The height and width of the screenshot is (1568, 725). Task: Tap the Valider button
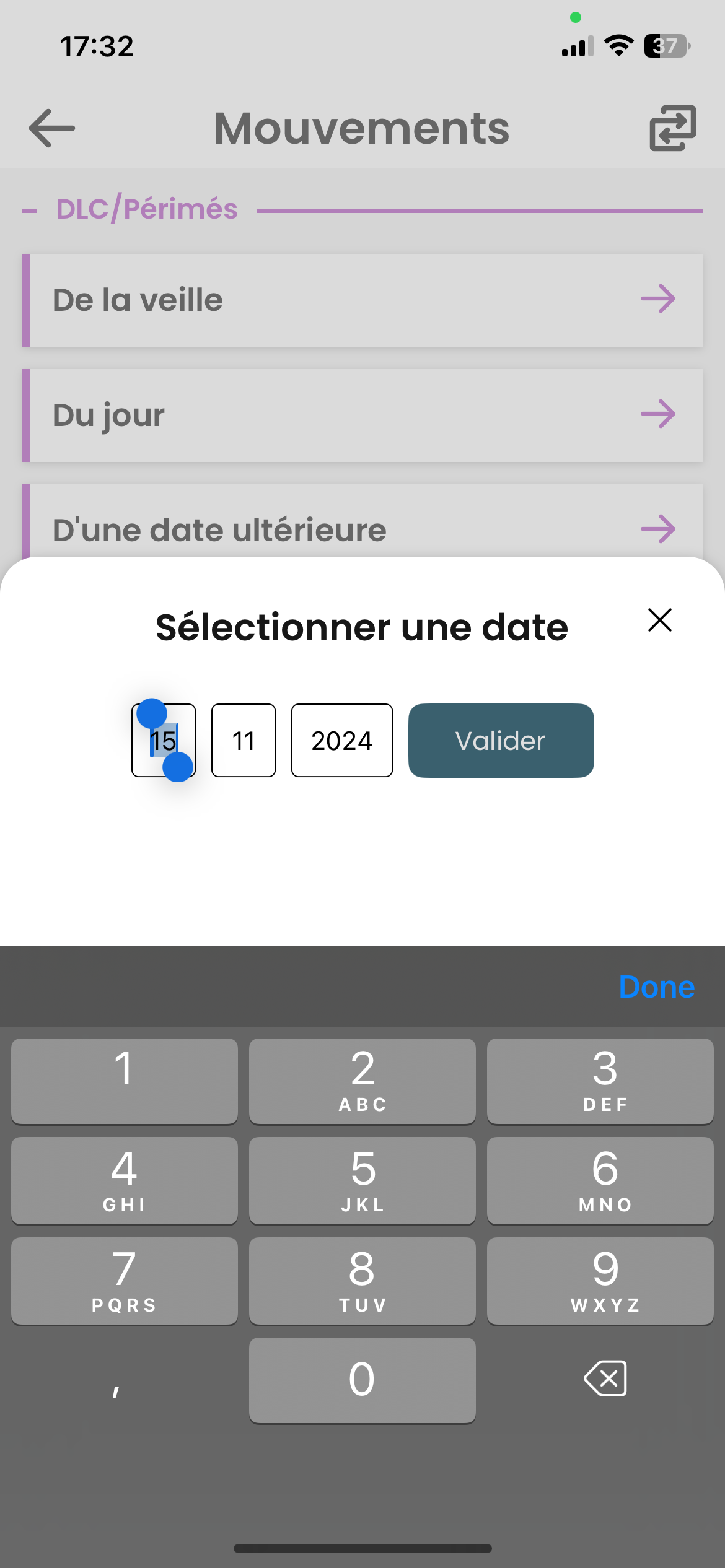501,740
